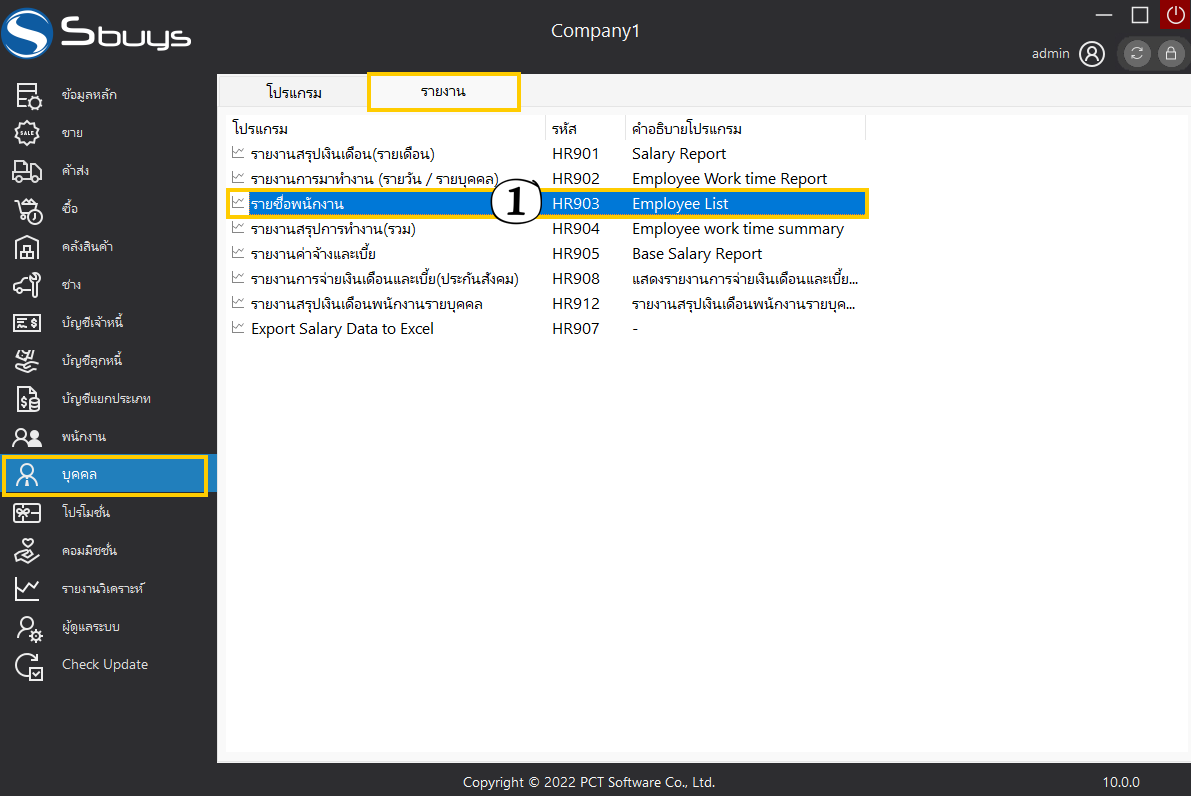The width and height of the screenshot is (1191, 796).
Task: Switch to the รายงาน tab
Action: pyautogui.click(x=443, y=91)
